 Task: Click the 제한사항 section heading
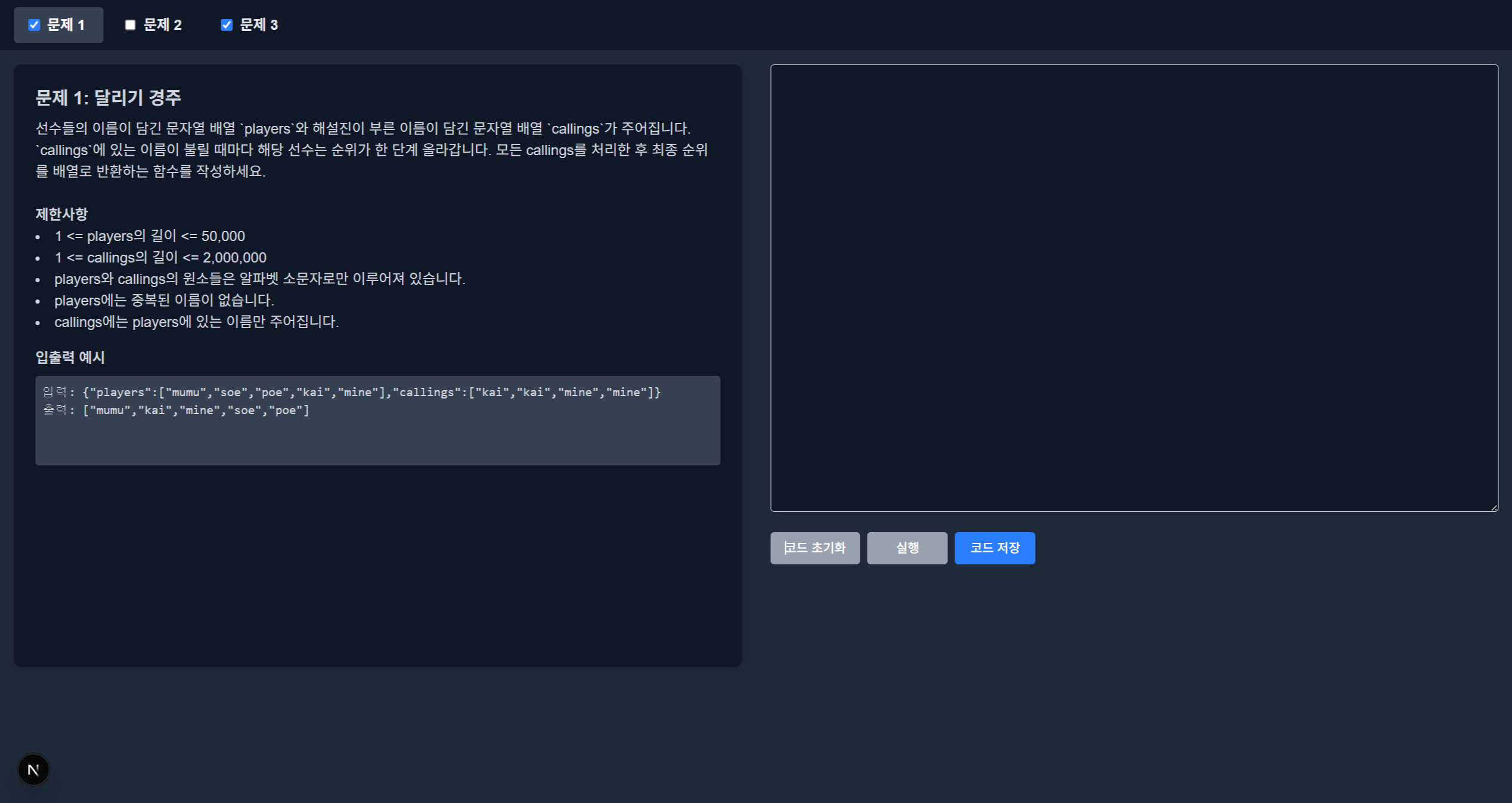[x=61, y=214]
